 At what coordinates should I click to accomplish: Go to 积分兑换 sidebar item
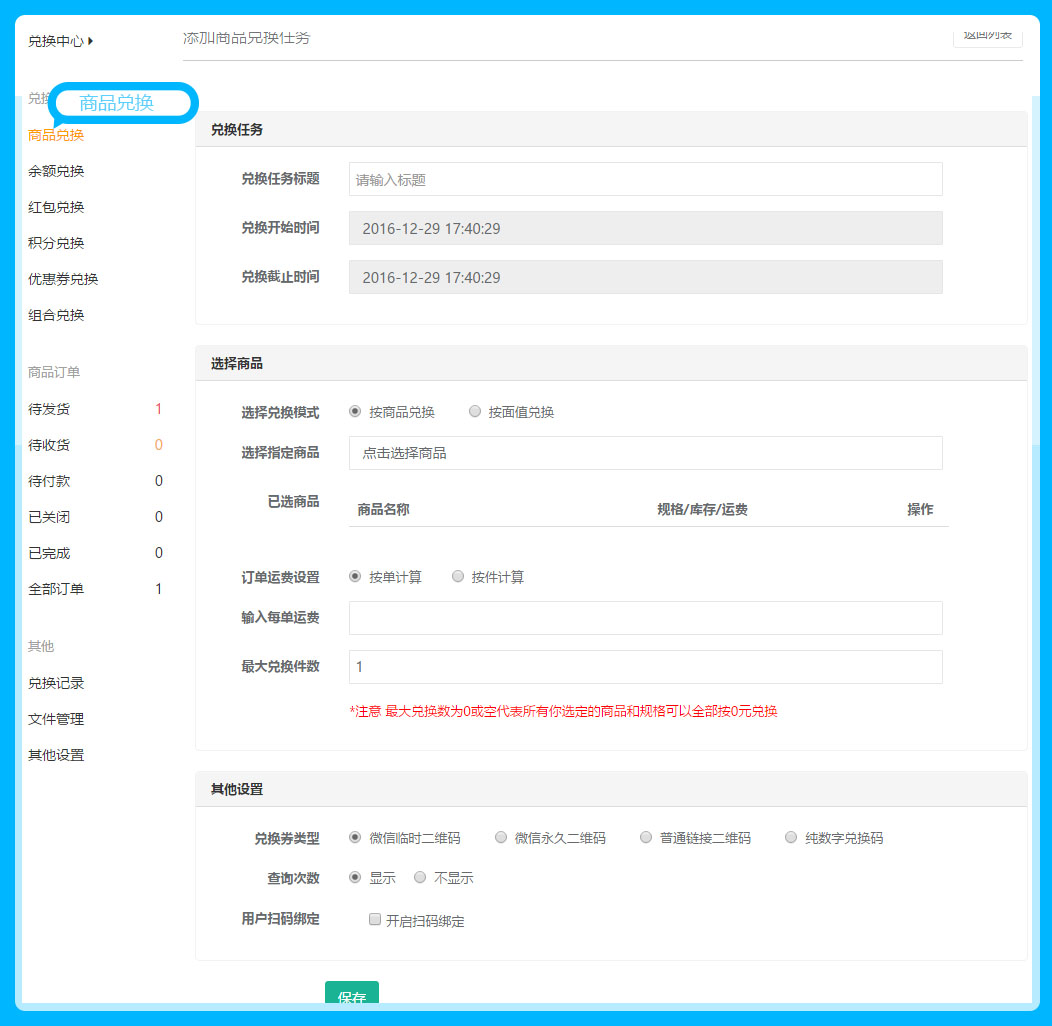[56, 243]
